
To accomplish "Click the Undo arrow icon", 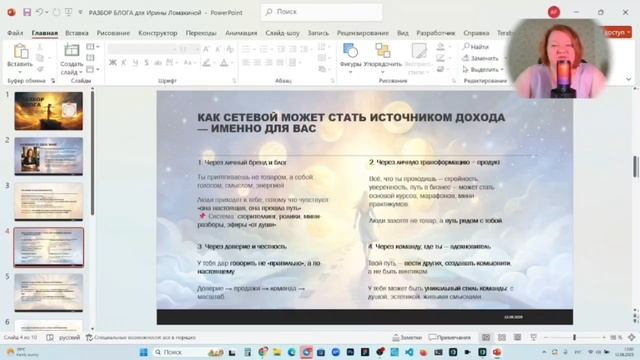I will (x=40, y=12).
